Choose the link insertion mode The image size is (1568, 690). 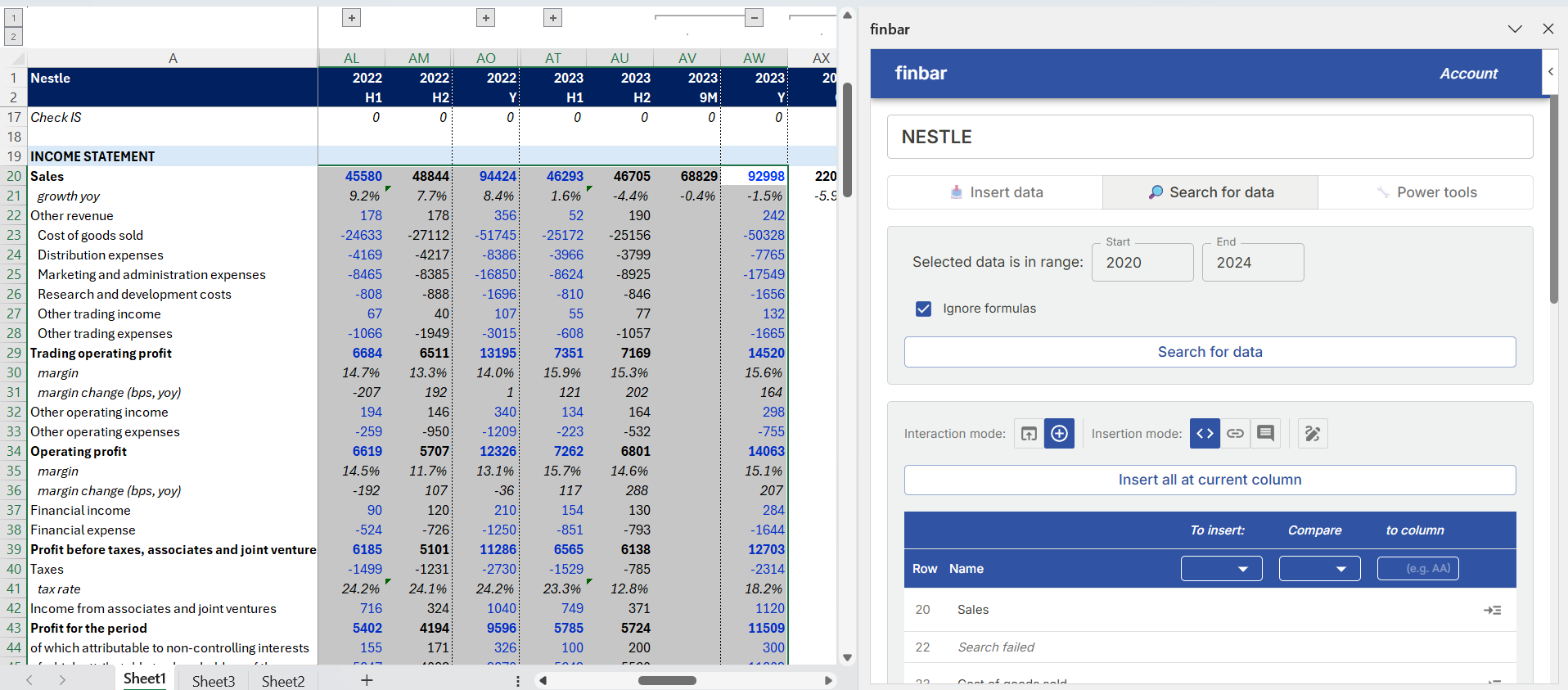1235,434
